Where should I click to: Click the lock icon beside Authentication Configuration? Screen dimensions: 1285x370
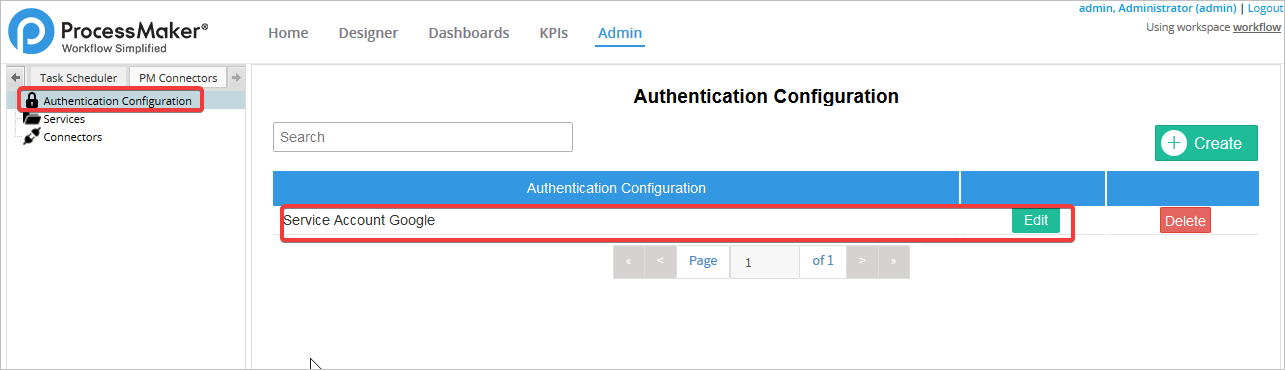point(32,101)
